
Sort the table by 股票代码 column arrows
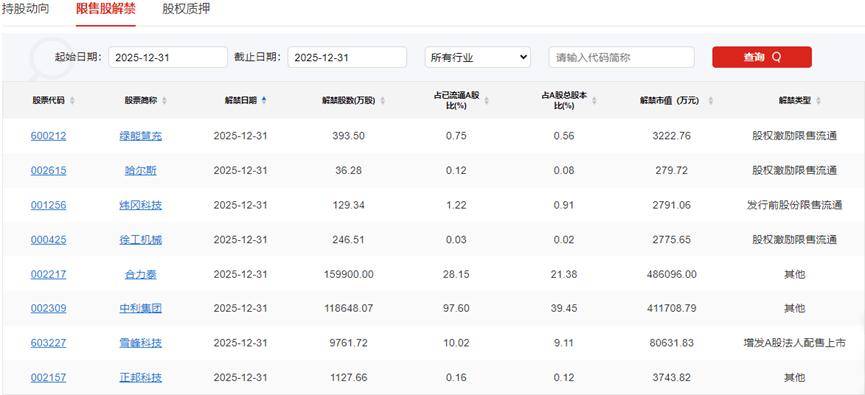(72, 100)
